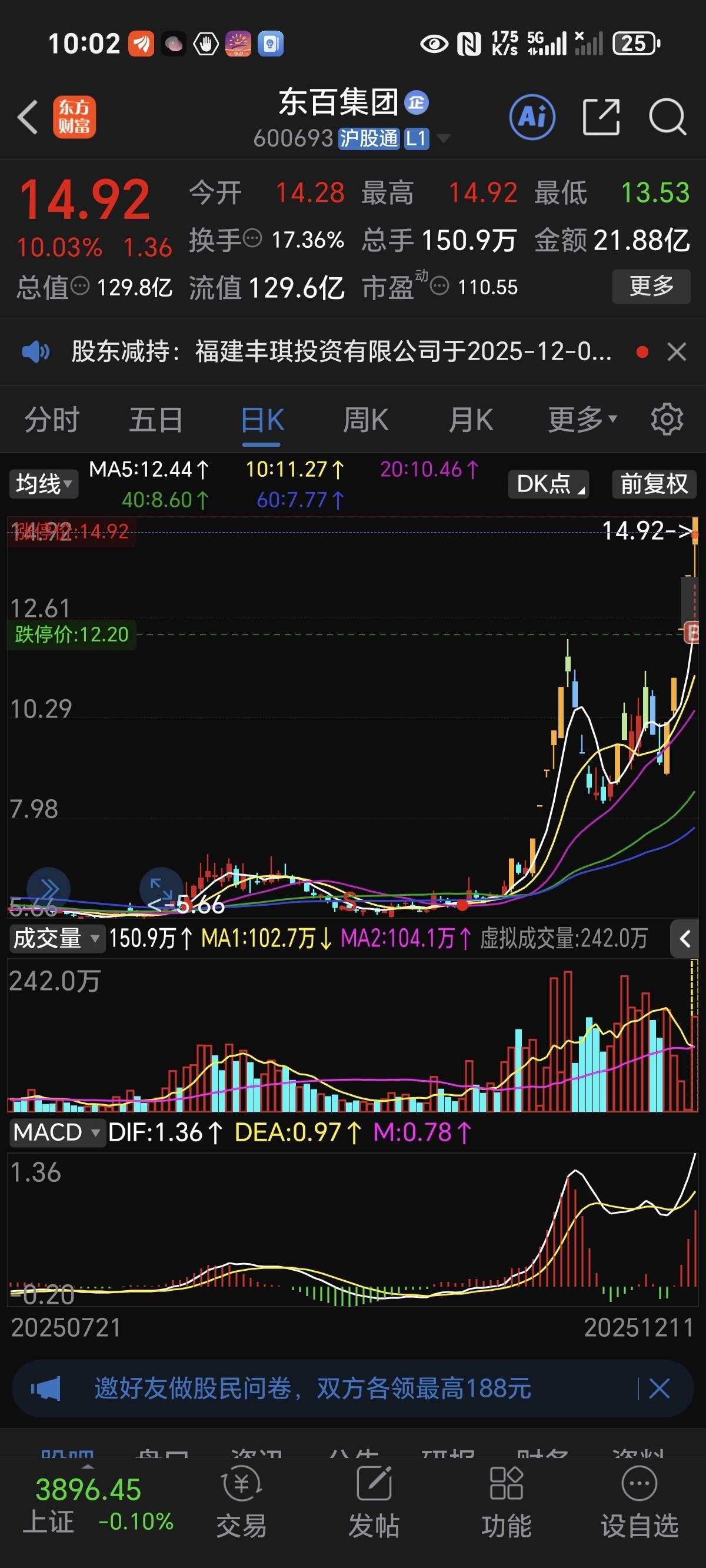
Task: Show more quote data via 更多 button
Action: 651,286
